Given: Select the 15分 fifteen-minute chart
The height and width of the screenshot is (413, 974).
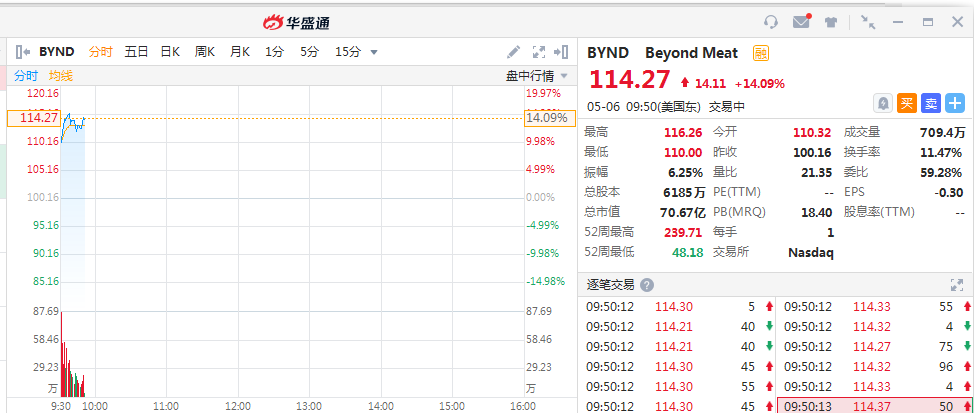Looking at the screenshot, I should 347,52.
